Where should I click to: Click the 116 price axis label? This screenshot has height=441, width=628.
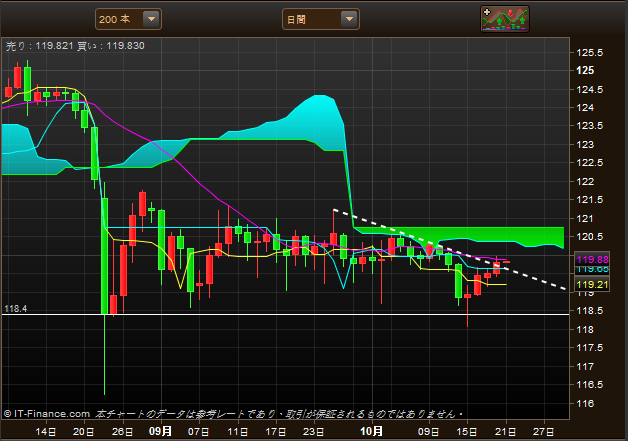click(585, 403)
